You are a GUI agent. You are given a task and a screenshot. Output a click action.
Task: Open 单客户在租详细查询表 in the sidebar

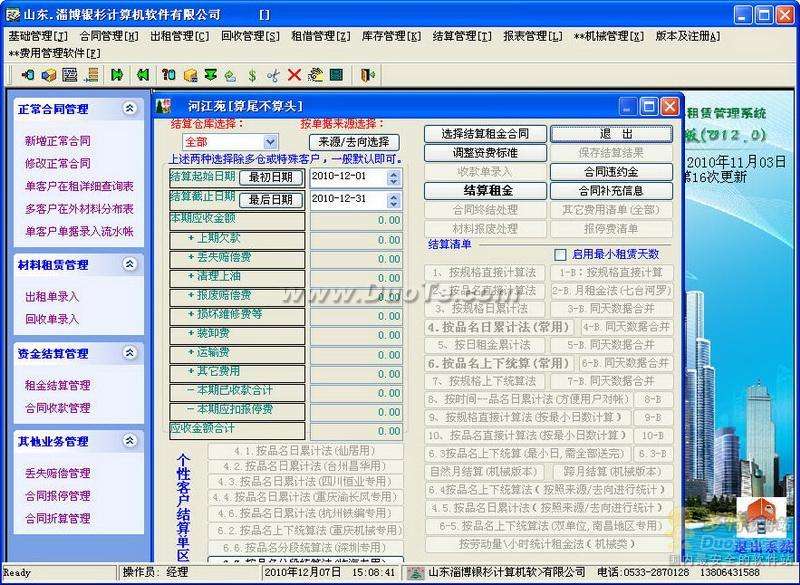79,186
